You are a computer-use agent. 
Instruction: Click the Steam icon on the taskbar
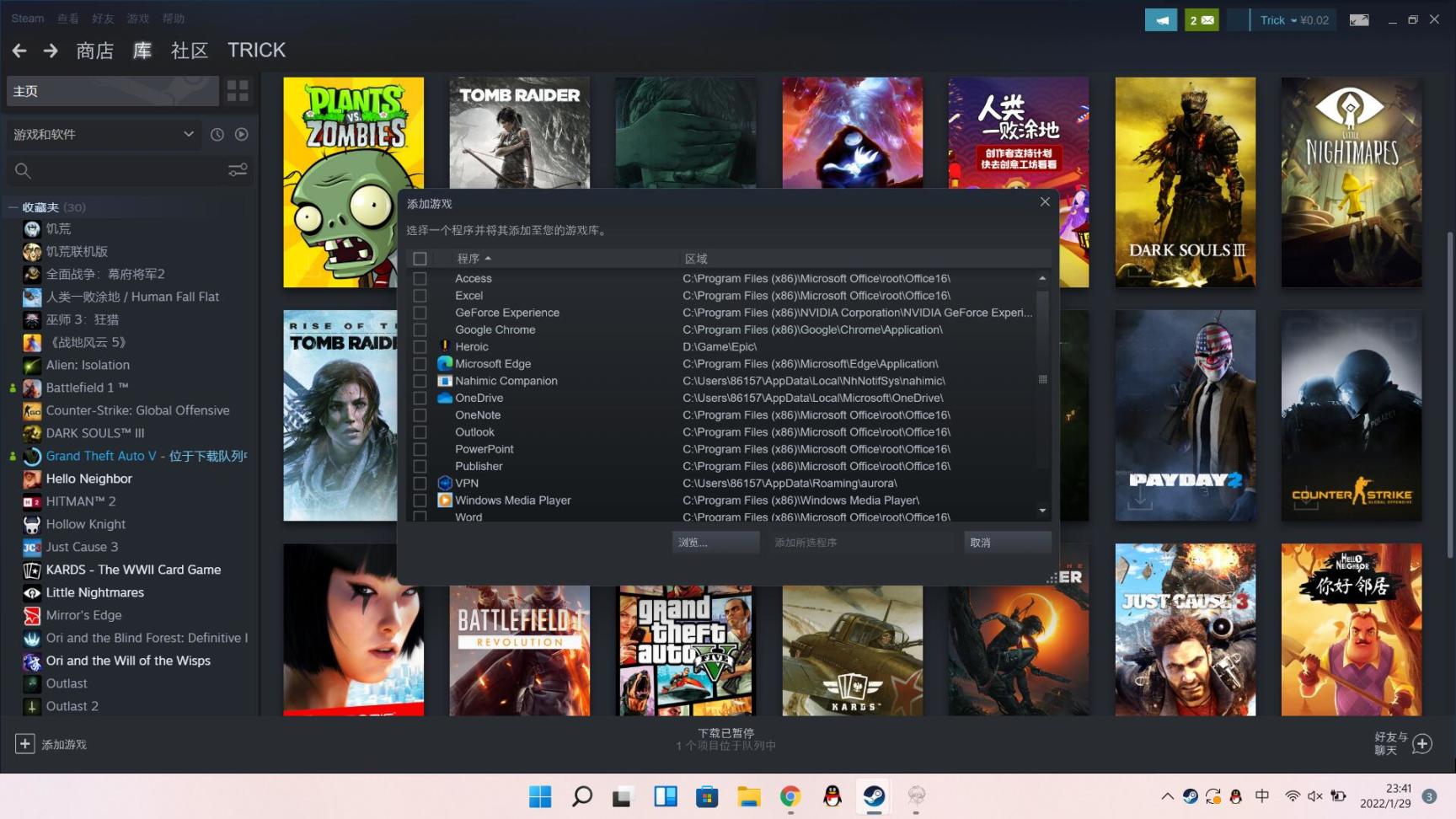click(874, 796)
